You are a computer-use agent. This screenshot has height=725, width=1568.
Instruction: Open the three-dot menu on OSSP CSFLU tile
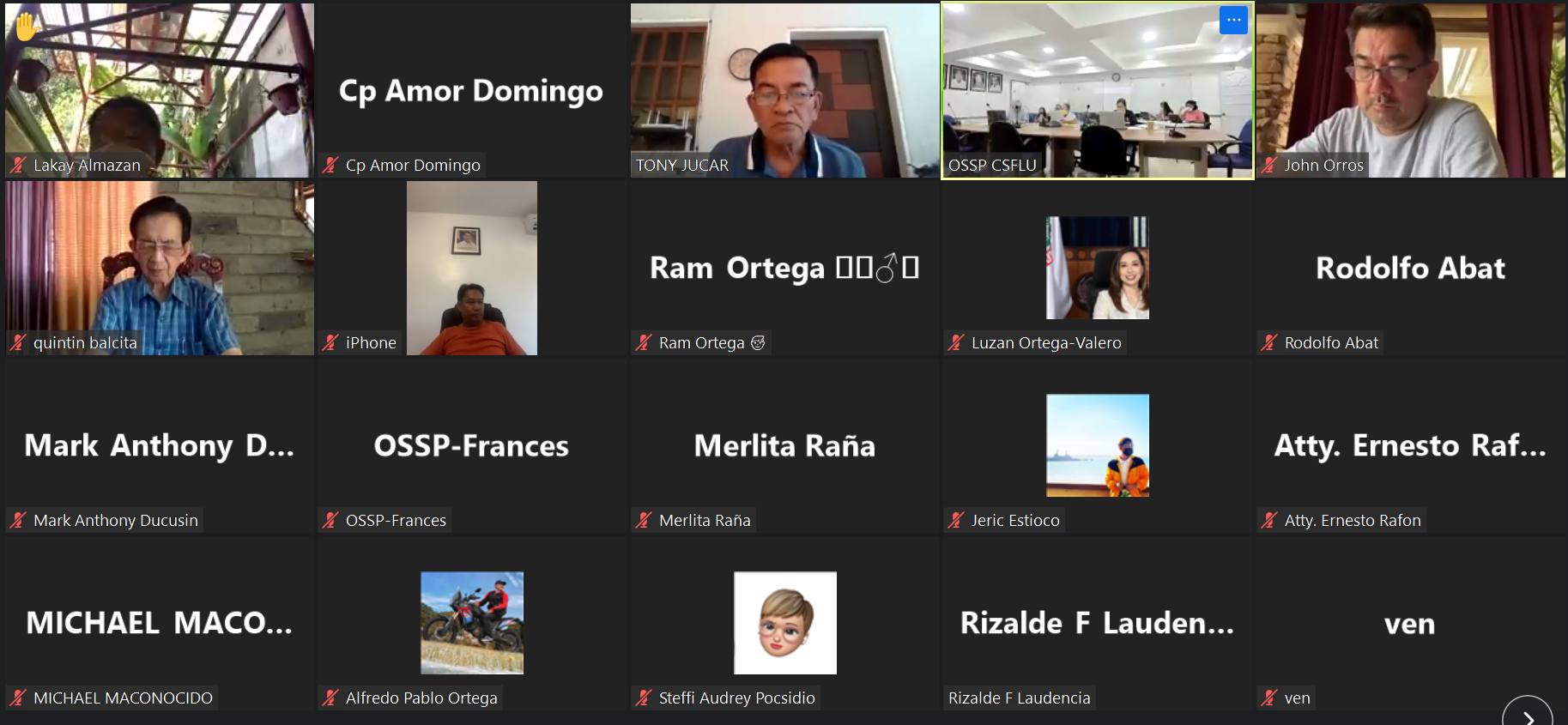[x=1233, y=20]
